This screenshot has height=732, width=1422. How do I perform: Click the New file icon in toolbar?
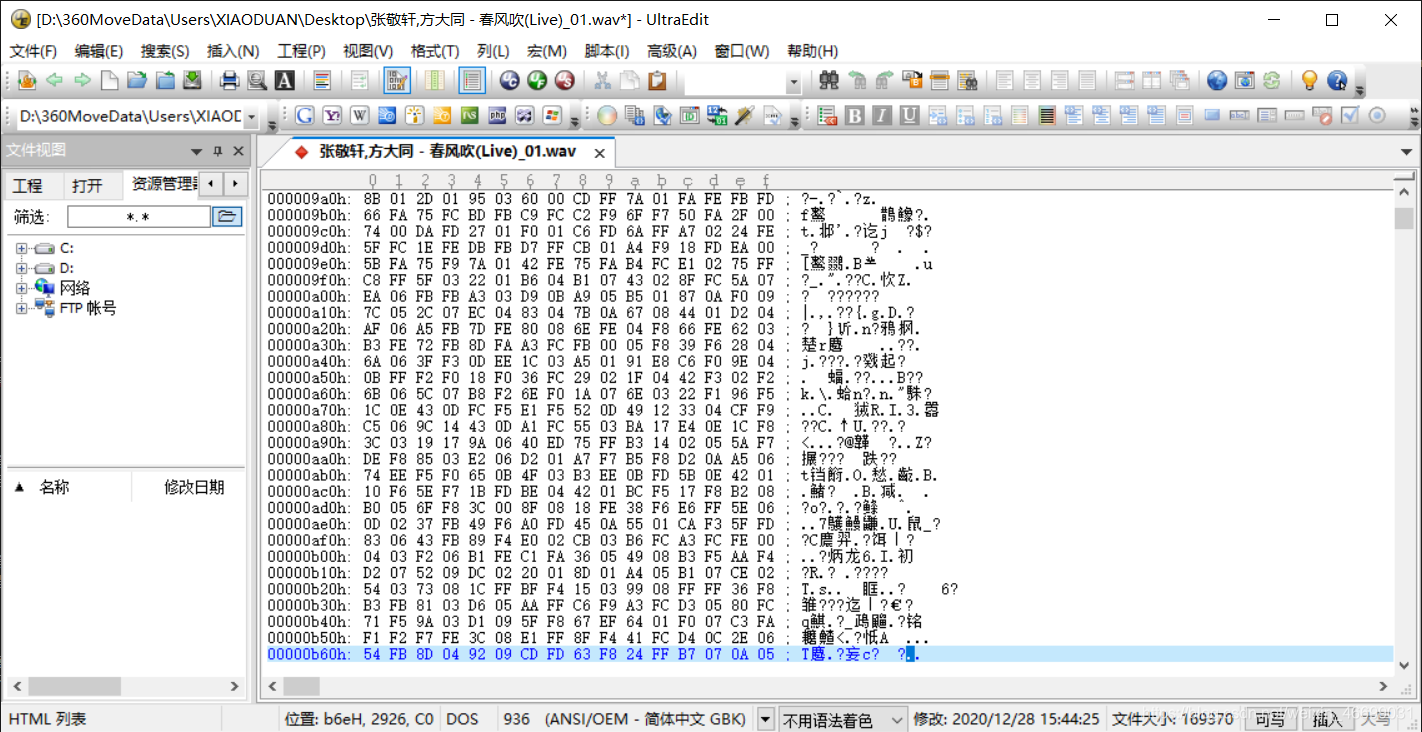[109, 81]
